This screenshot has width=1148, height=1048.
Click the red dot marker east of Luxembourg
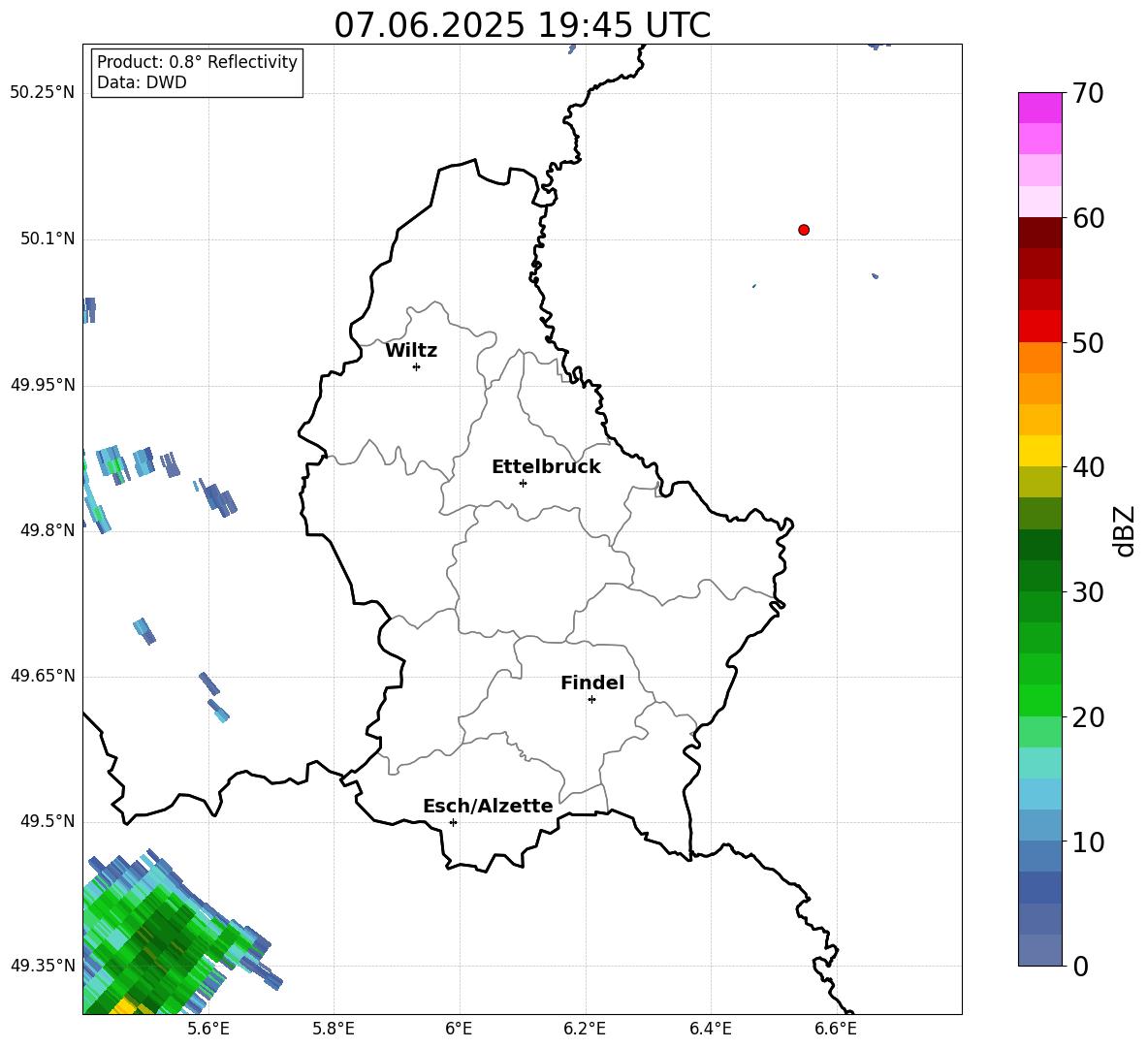(x=804, y=230)
